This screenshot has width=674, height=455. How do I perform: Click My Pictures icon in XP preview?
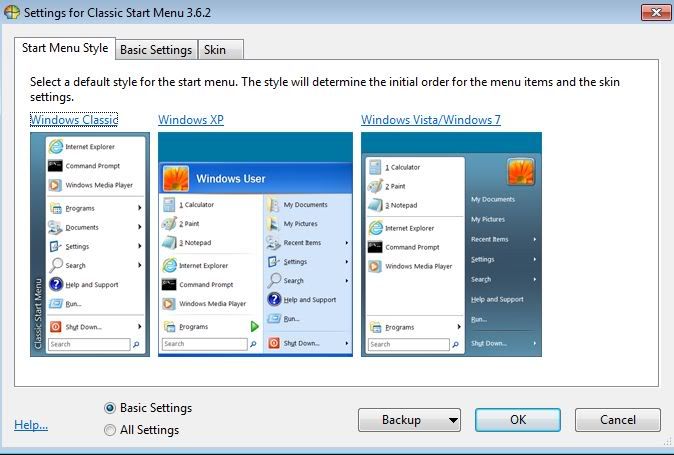[273, 223]
